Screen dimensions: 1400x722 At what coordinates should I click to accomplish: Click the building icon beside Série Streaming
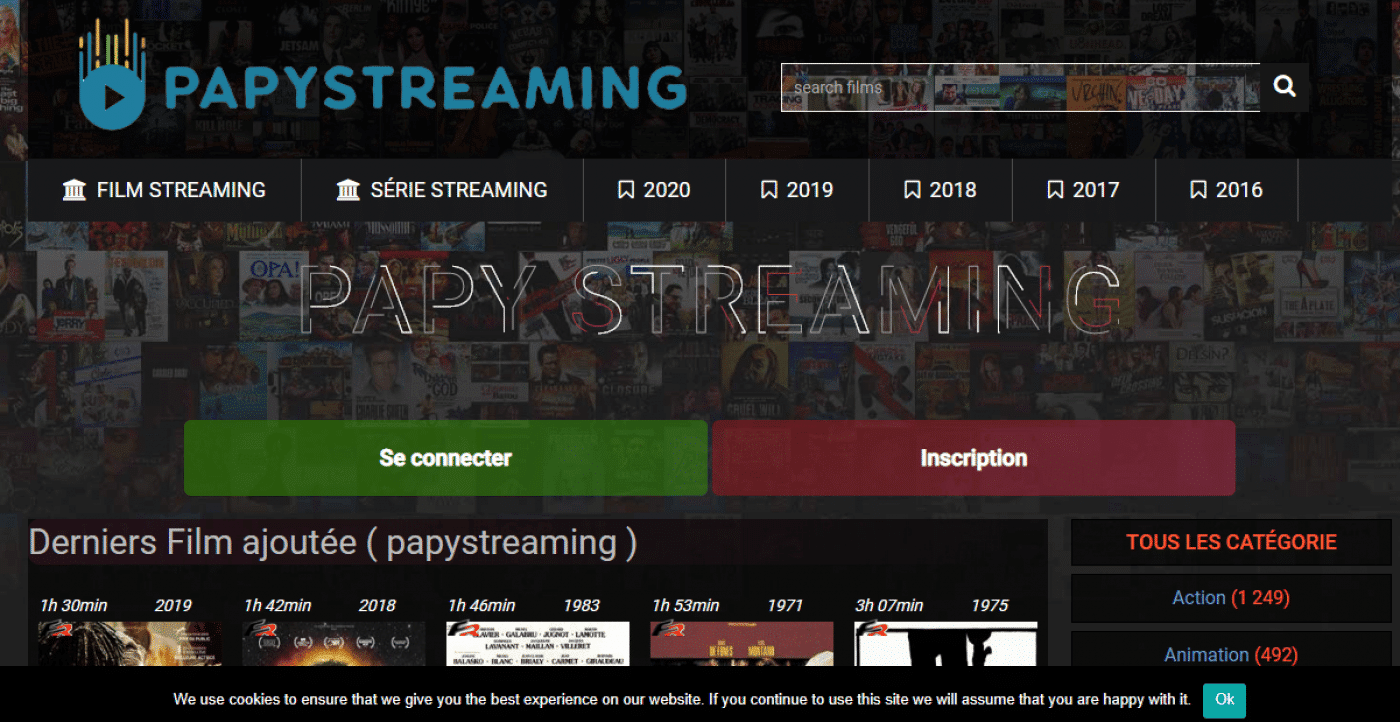[348, 190]
